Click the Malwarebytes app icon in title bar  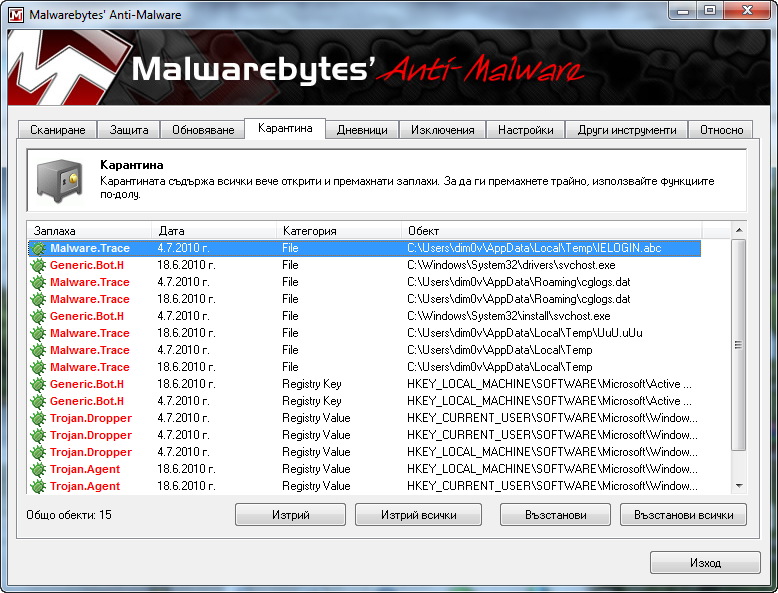[x=16, y=15]
